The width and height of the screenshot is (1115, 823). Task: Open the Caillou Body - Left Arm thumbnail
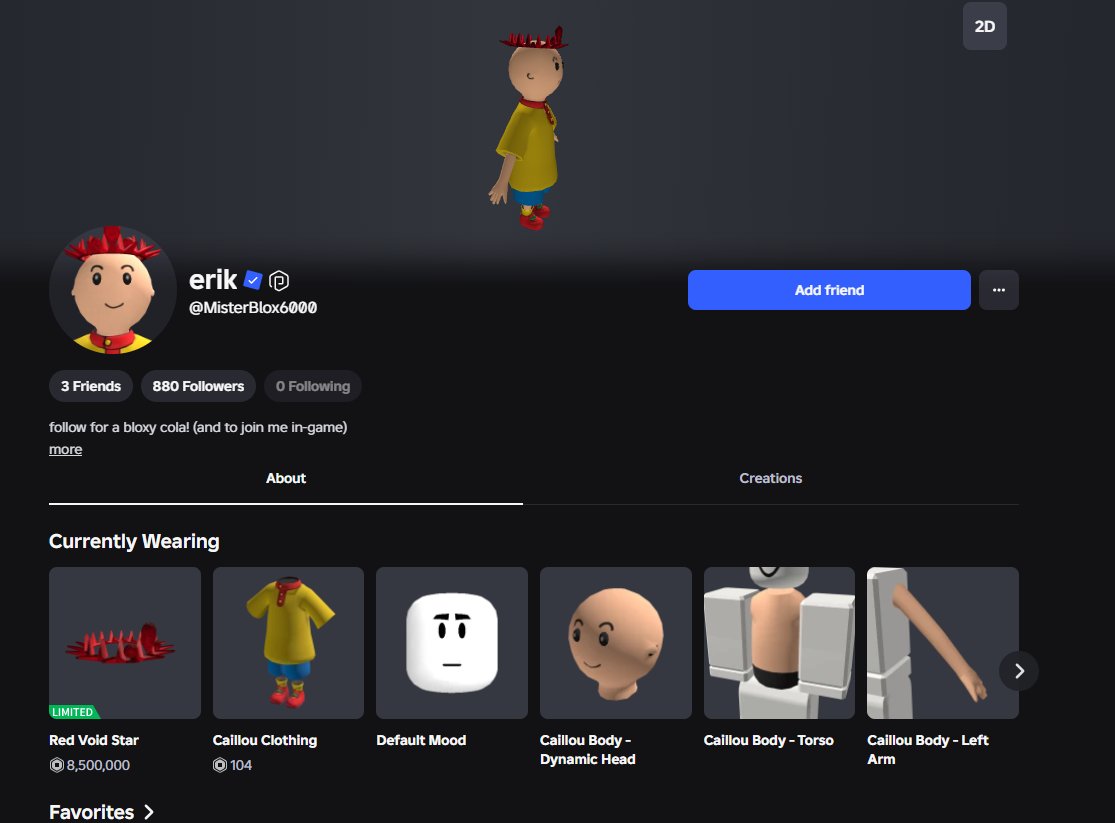[x=943, y=643]
